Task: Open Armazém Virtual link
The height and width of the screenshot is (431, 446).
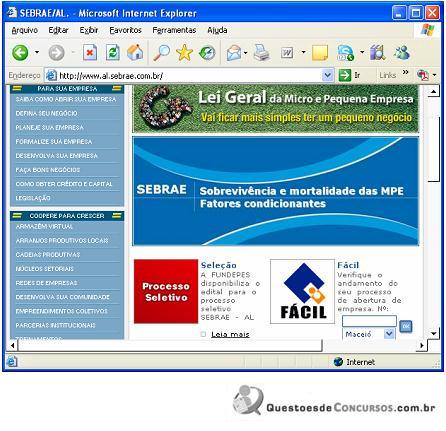Action: [x=44, y=226]
